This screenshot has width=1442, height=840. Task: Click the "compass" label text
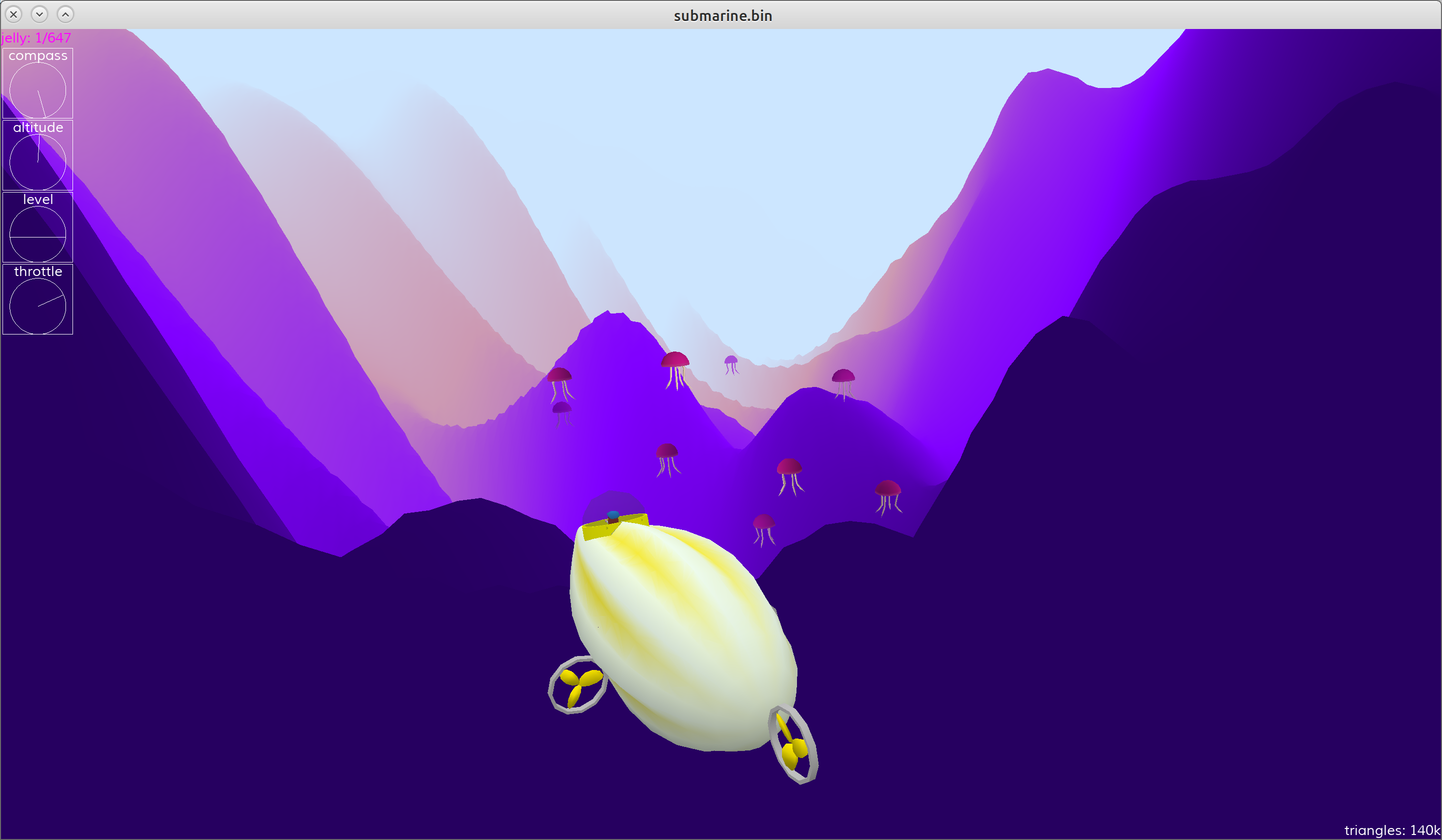point(38,55)
